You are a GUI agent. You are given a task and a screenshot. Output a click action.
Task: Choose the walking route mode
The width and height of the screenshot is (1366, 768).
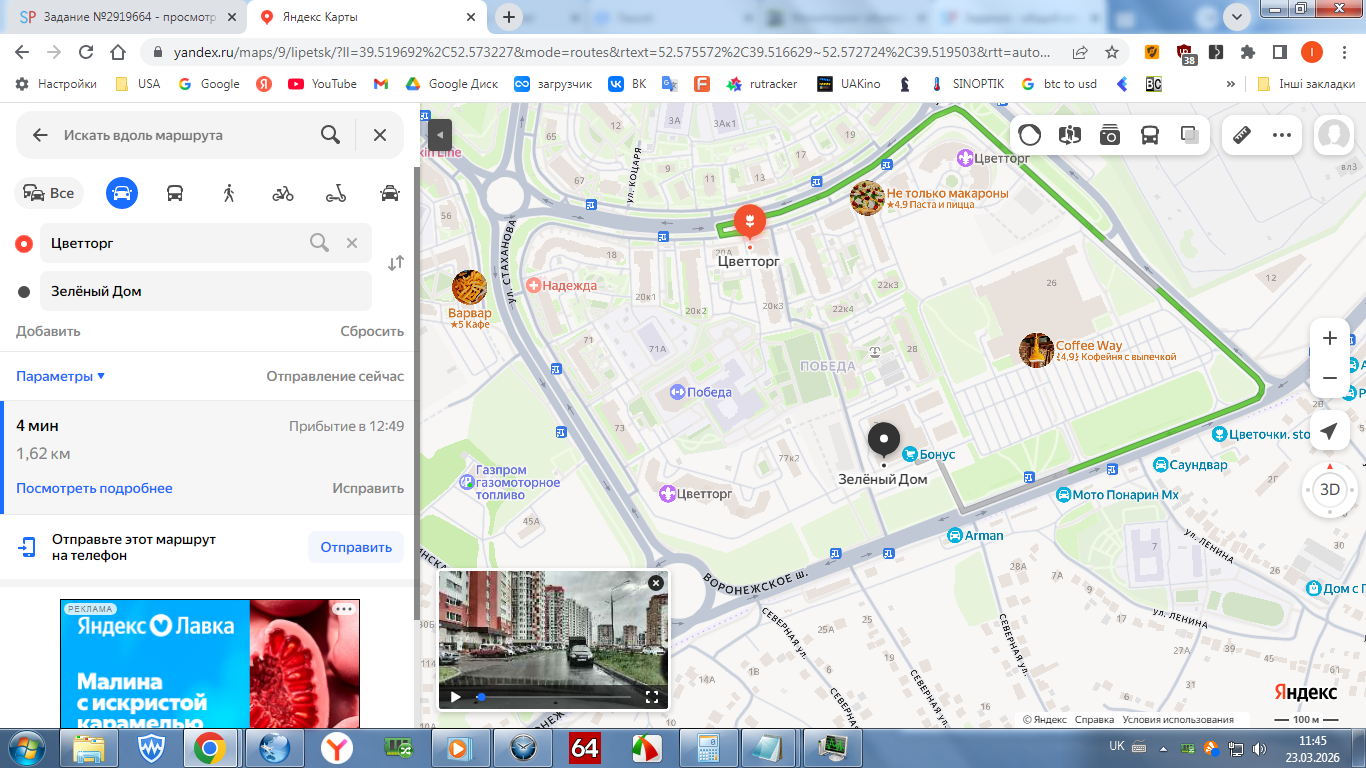tap(229, 193)
